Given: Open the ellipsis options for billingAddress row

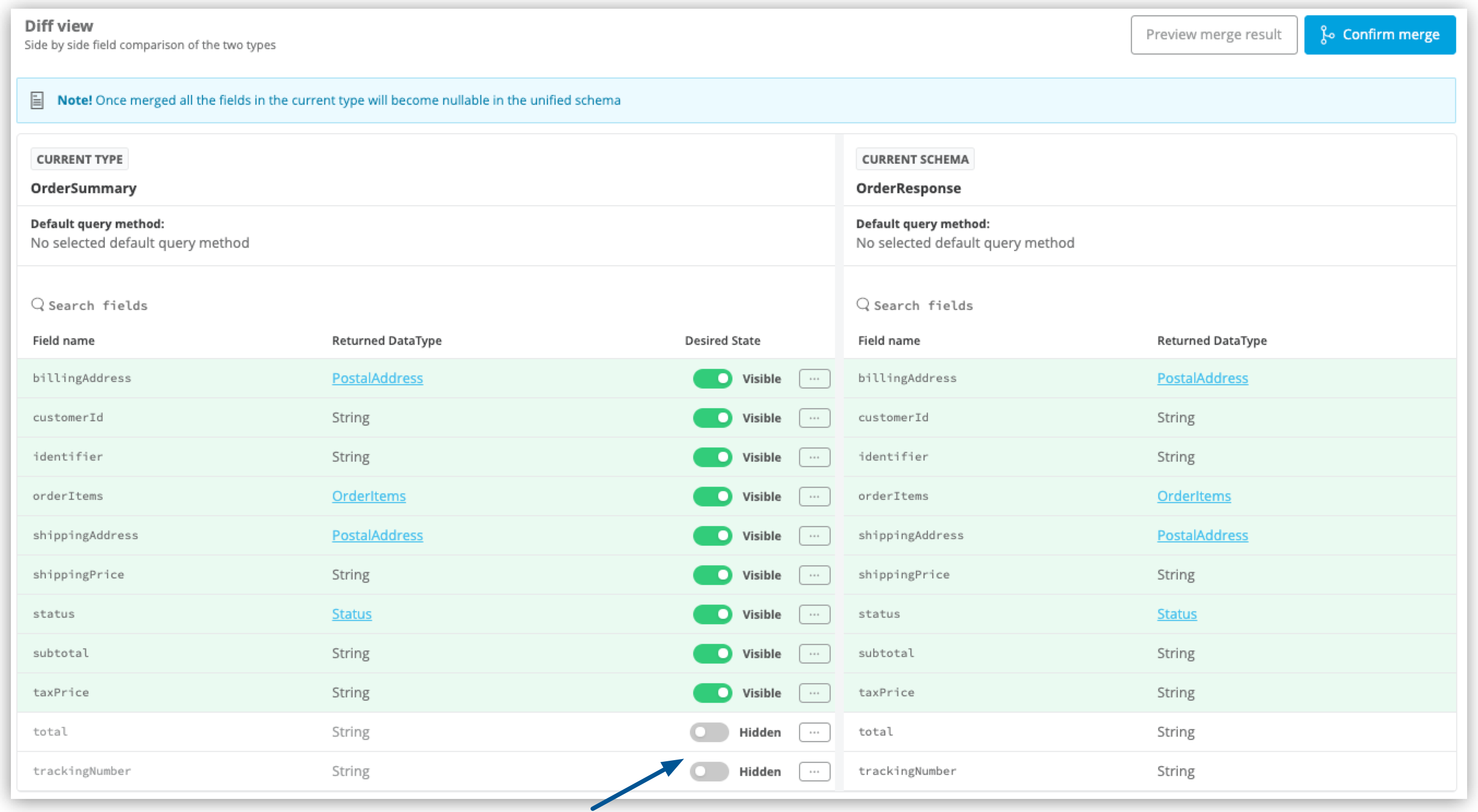Looking at the screenshot, I should (814, 378).
